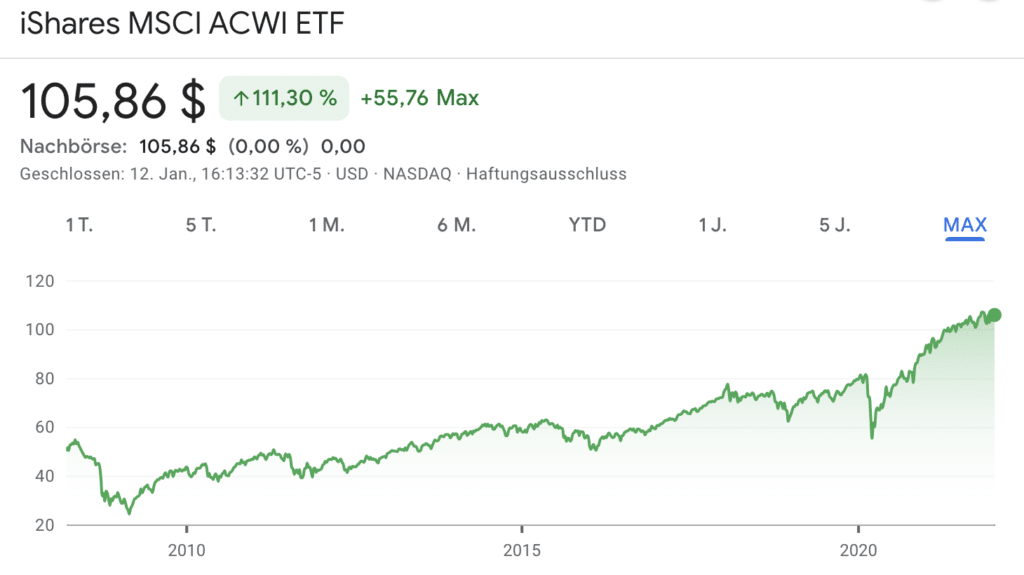Click the green up arrow icon
Screen dimensions: 1024x575
pos(240,98)
